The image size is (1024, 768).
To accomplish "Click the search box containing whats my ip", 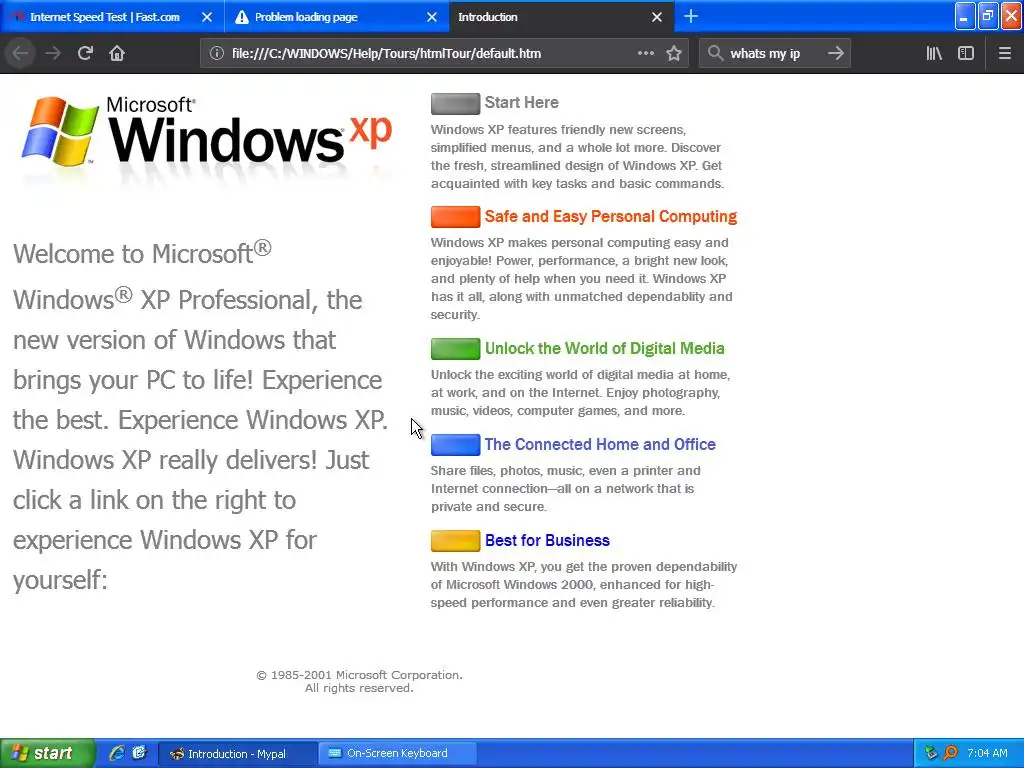I will click(774, 54).
